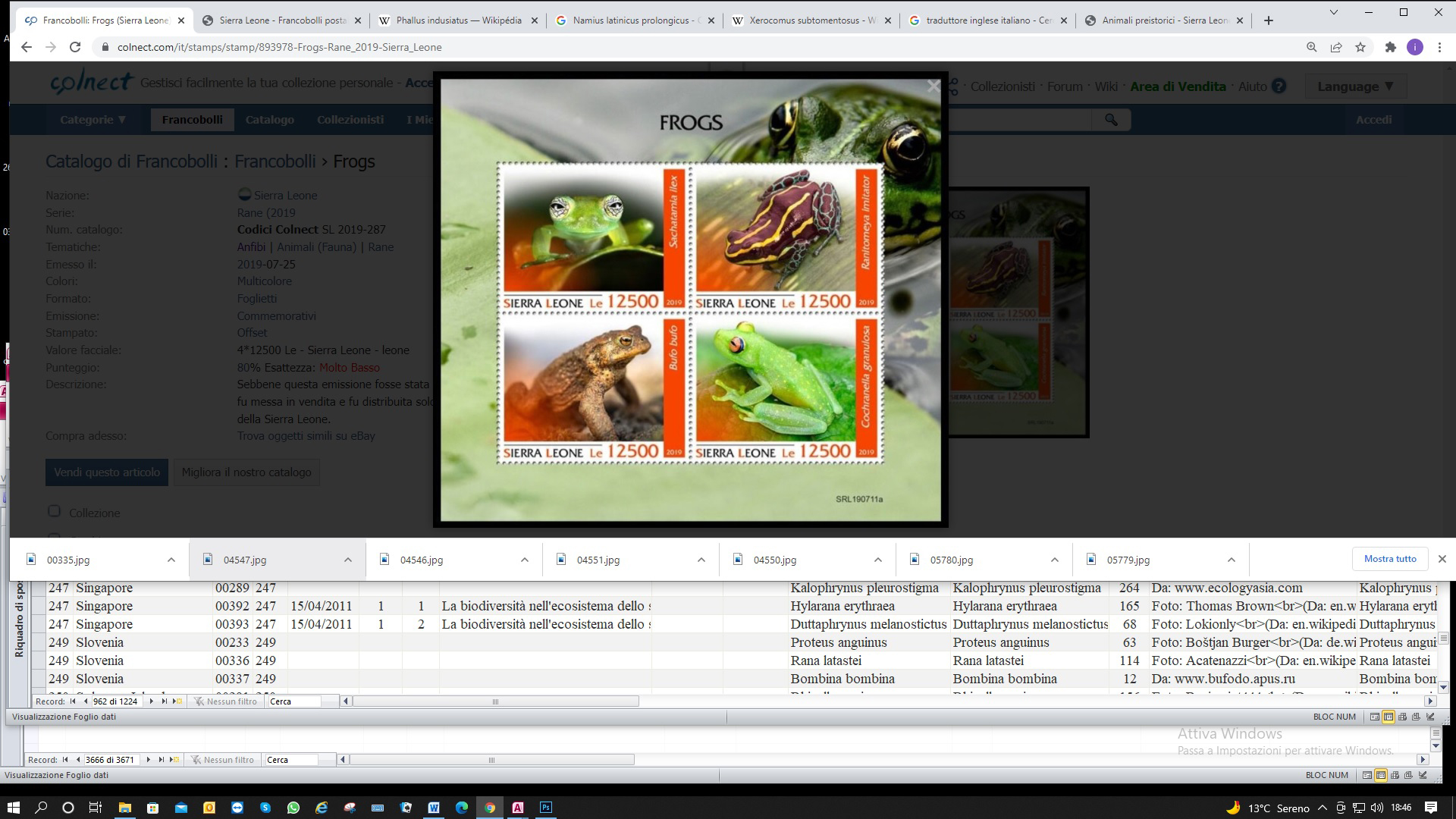Click horizontal scrollbar thumb in upper Access table
Viewport: 1456px width, 819px height.
495,701
